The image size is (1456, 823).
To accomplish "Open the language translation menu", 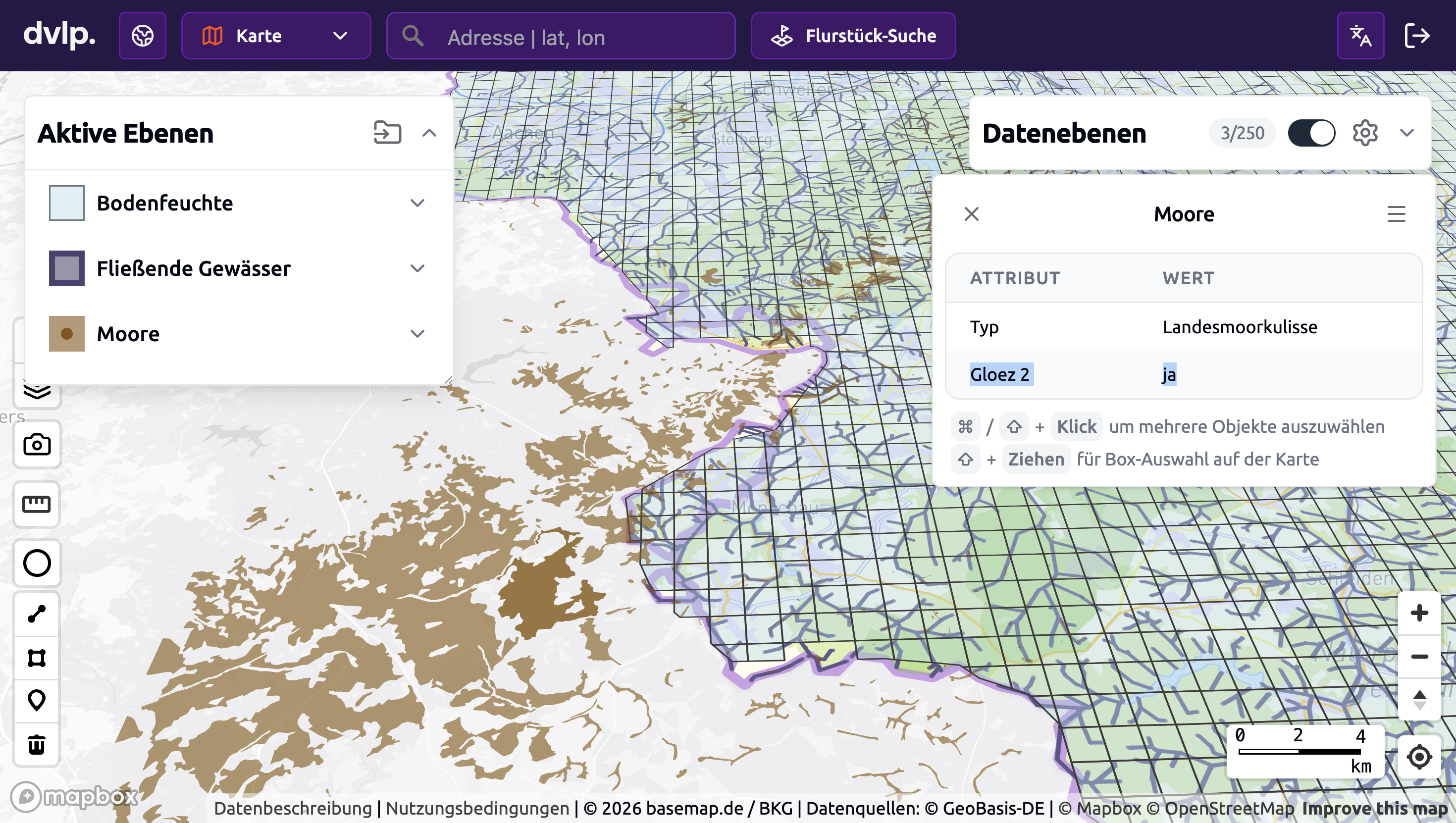I will [x=1360, y=36].
